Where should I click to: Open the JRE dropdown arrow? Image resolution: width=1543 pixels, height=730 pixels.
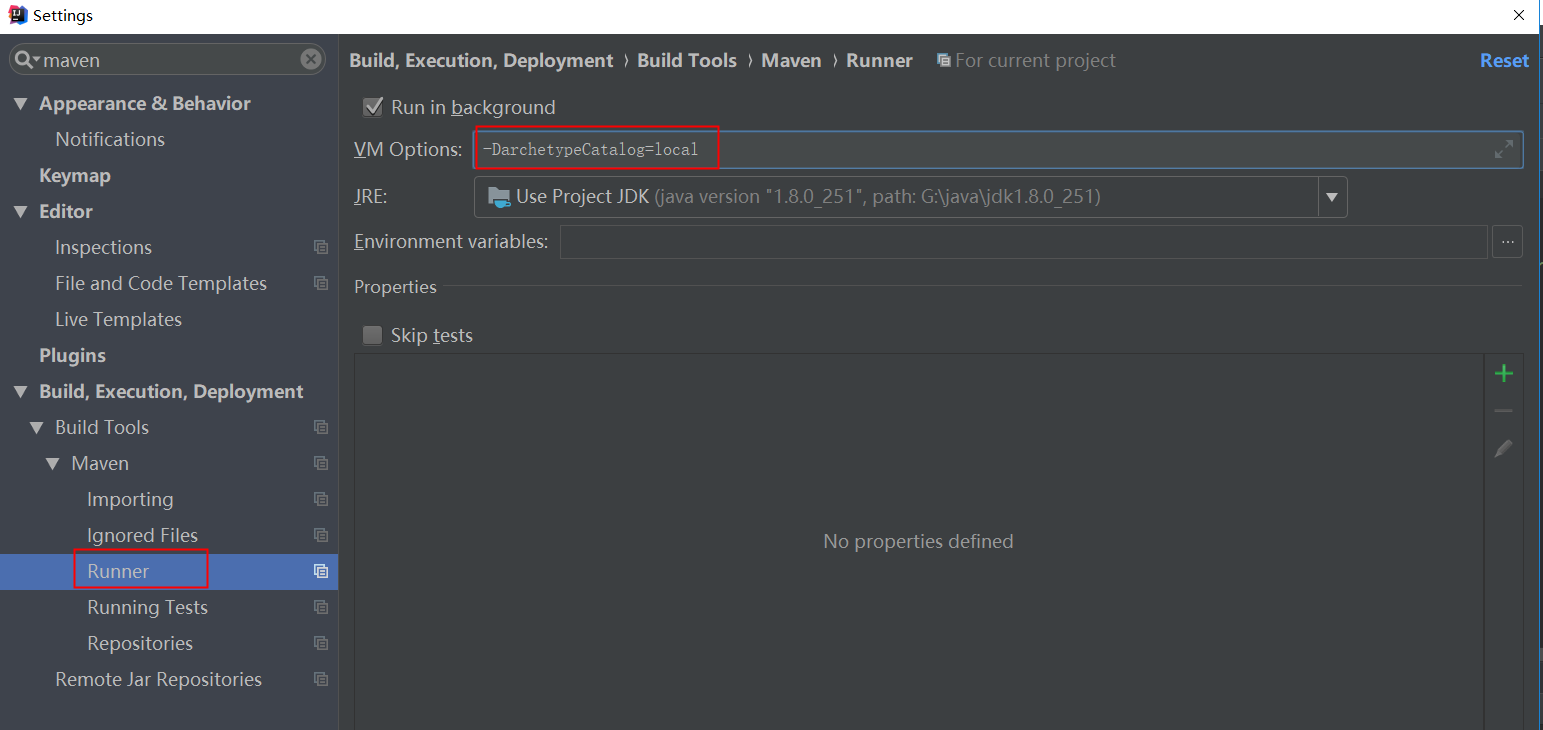[1332, 197]
